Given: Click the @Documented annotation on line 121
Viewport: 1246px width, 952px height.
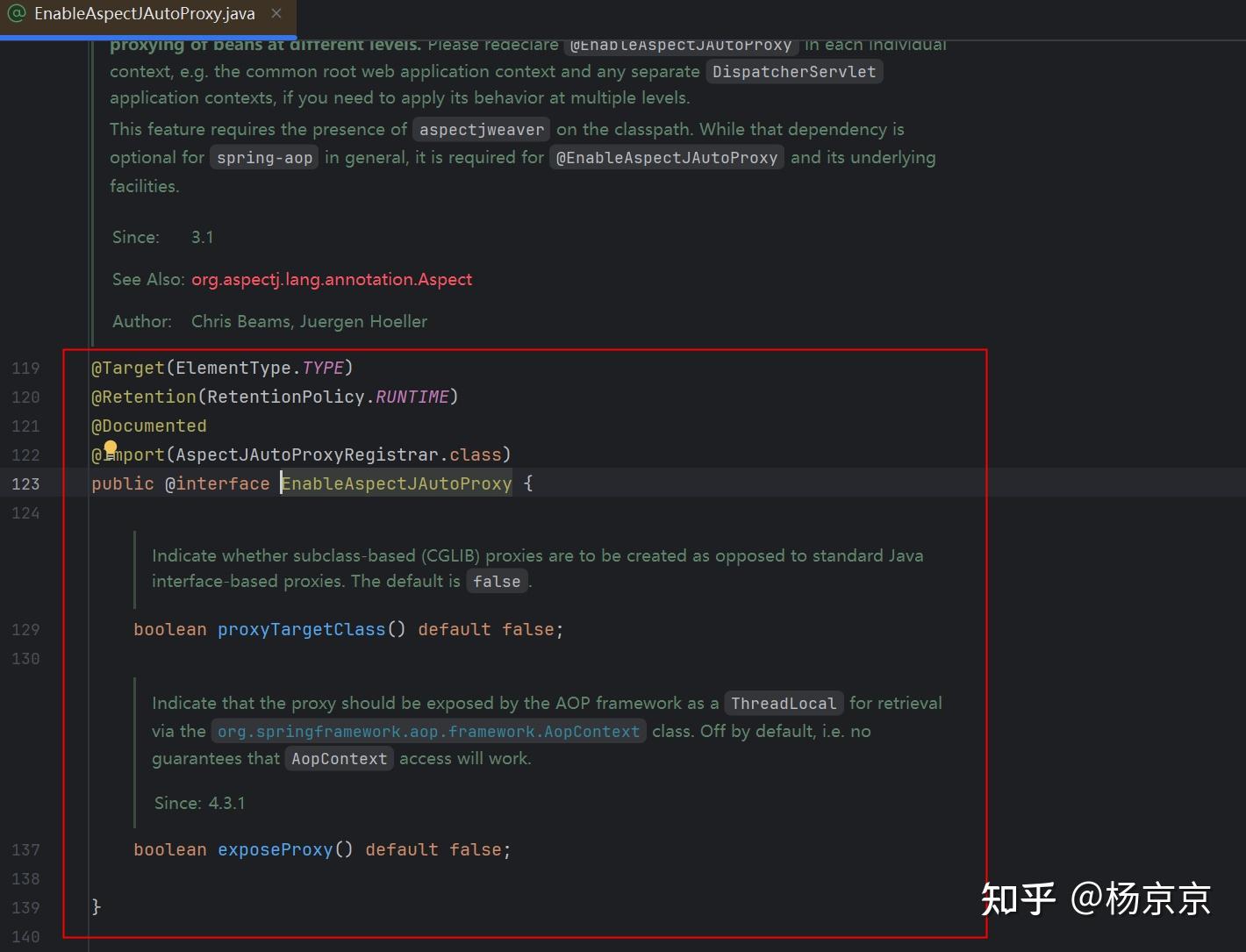Looking at the screenshot, I should tap(148, 426).
